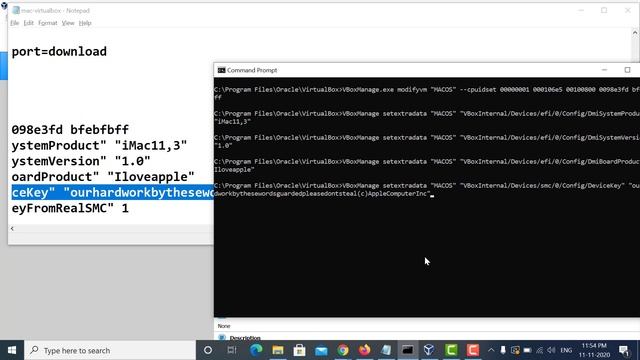Click the ystemVersion "1.0" line in Notepad
Screen dimensions: 640x360
click(81, 161)
